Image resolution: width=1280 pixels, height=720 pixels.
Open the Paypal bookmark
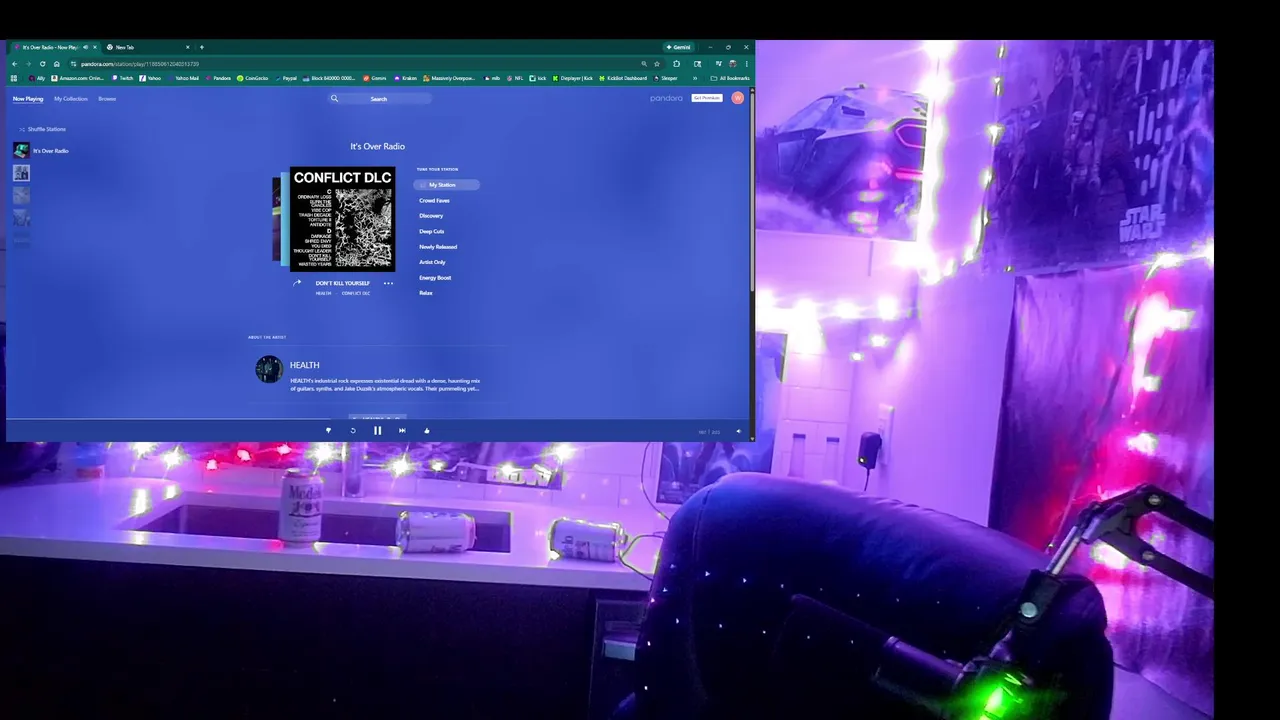285,78
